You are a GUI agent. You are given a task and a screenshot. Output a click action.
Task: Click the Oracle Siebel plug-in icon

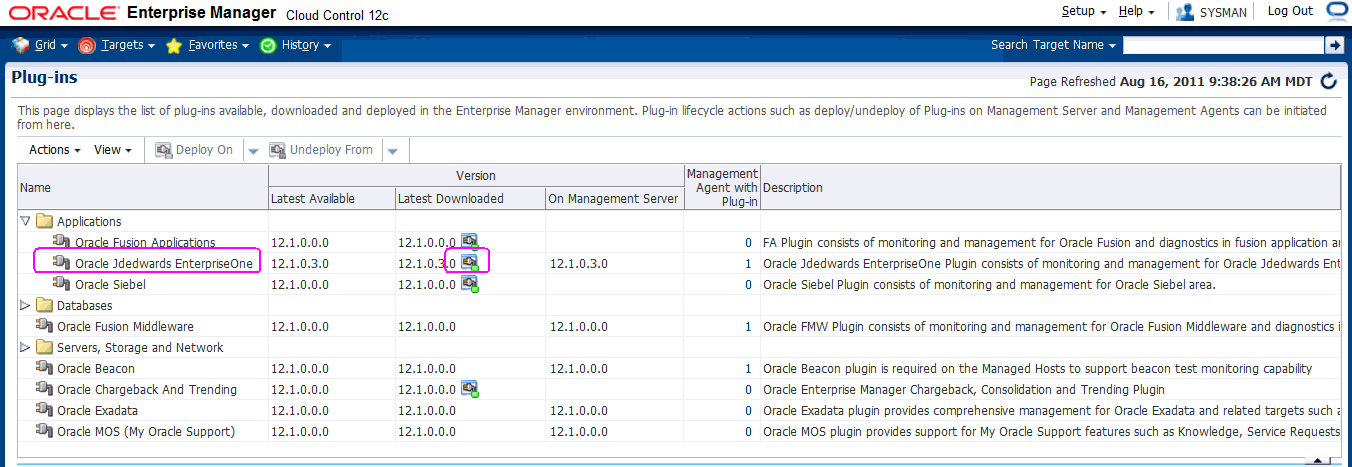(62, 284)
